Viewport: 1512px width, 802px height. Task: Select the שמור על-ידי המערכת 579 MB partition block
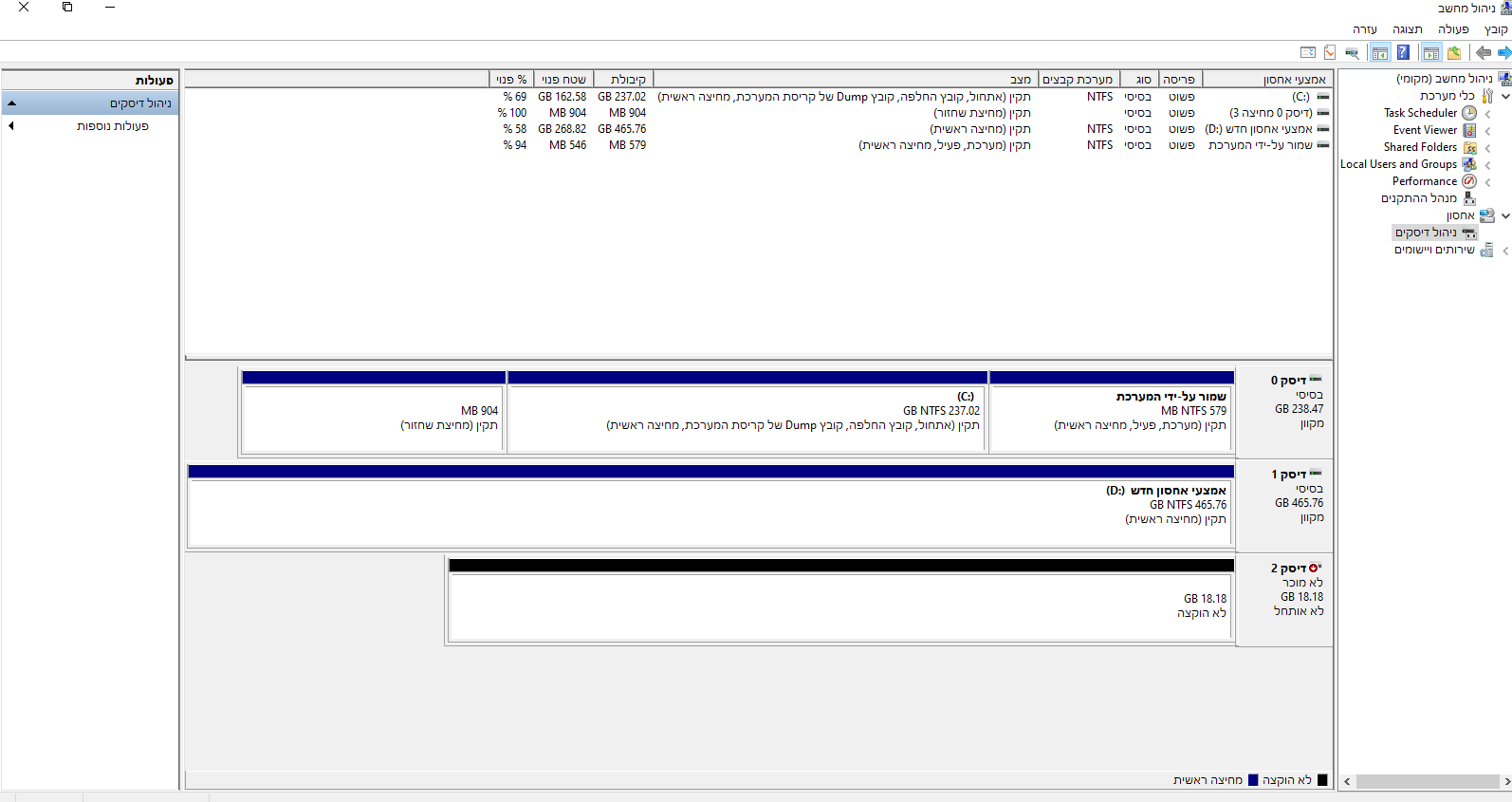coord(1112,412)
